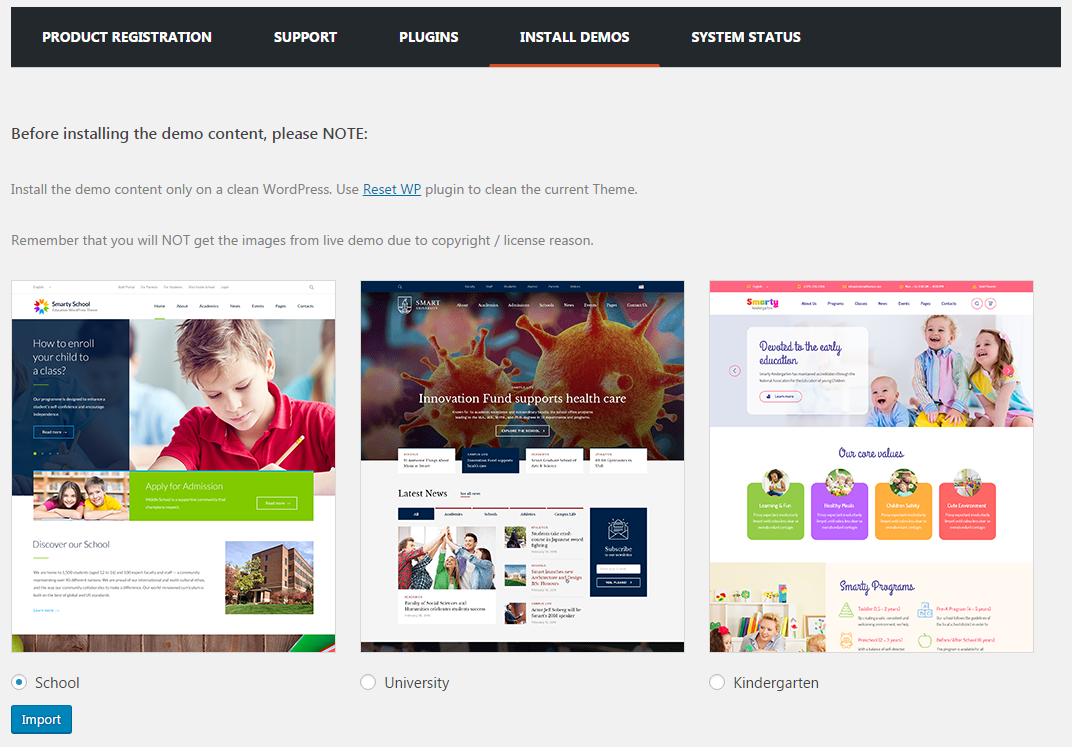Switch to the Support tab

(x=305, y=37)
